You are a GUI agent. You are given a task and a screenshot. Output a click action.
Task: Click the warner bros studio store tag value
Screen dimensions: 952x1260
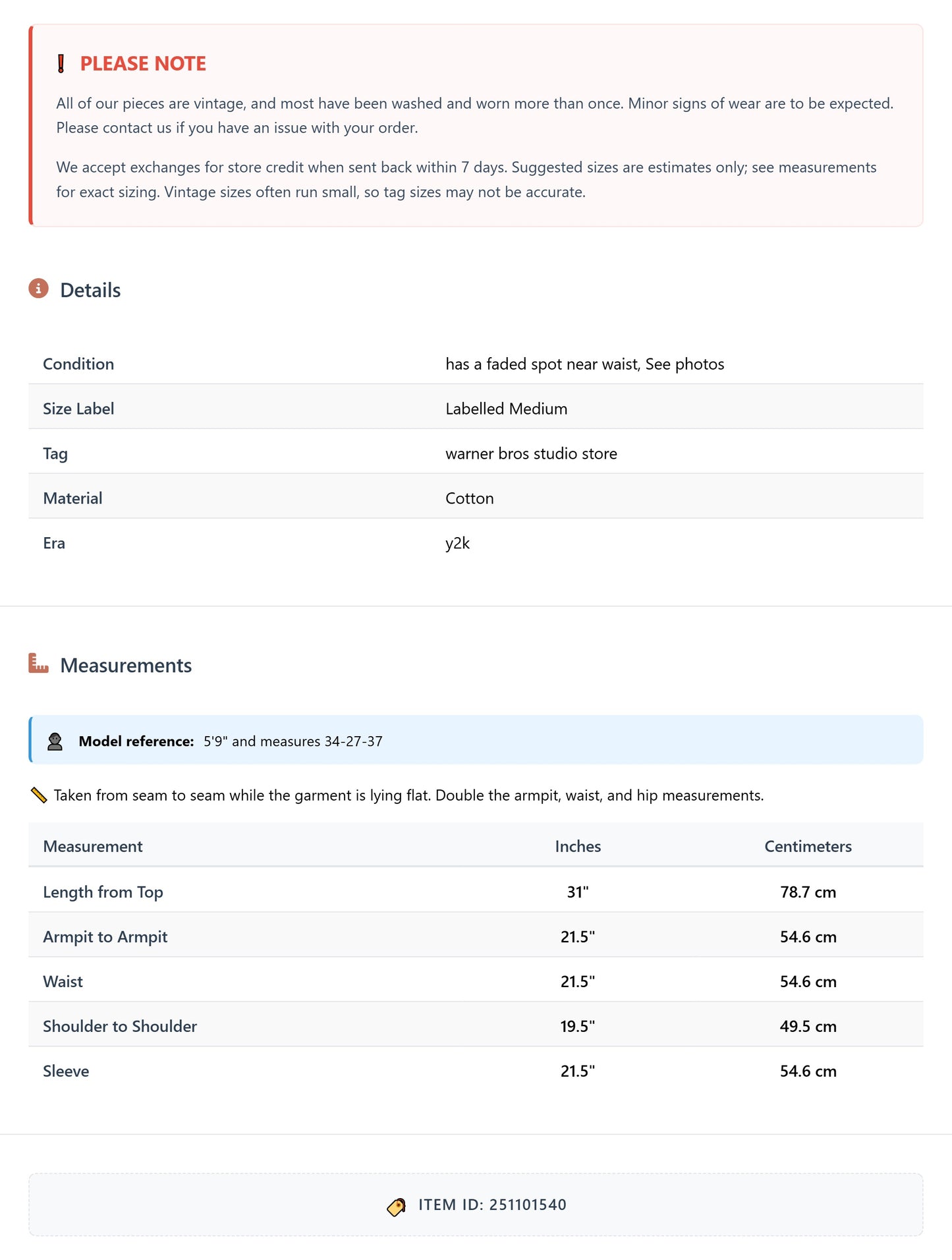coord(531,453)
